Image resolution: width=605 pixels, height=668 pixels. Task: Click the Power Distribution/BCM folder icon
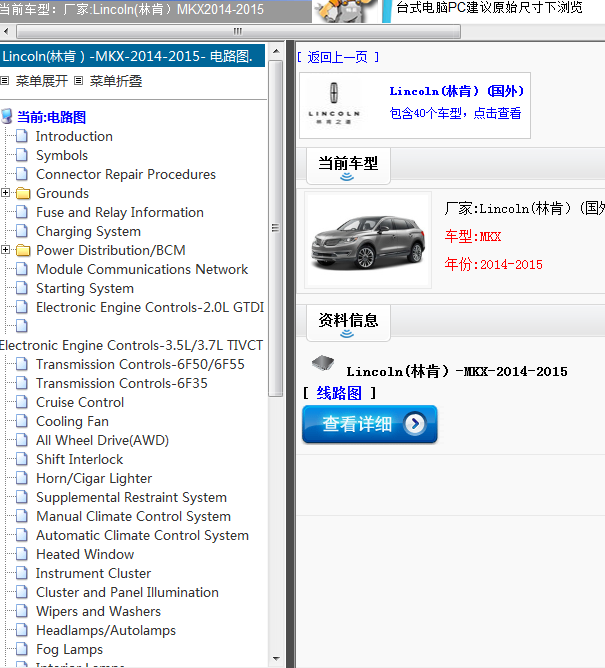23,250
